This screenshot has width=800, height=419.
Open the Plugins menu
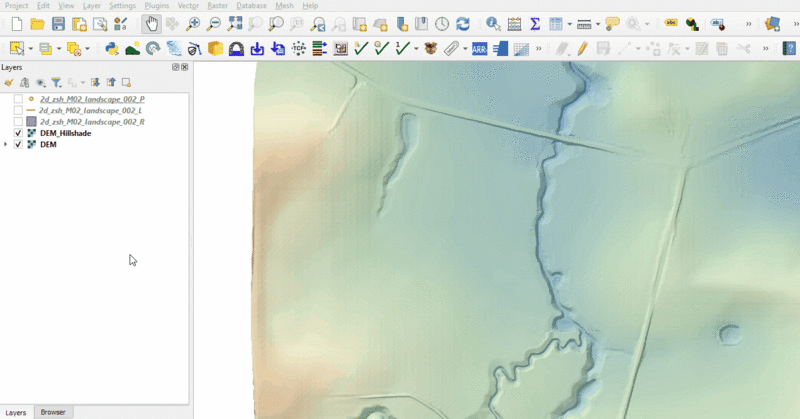coord(156,6)
